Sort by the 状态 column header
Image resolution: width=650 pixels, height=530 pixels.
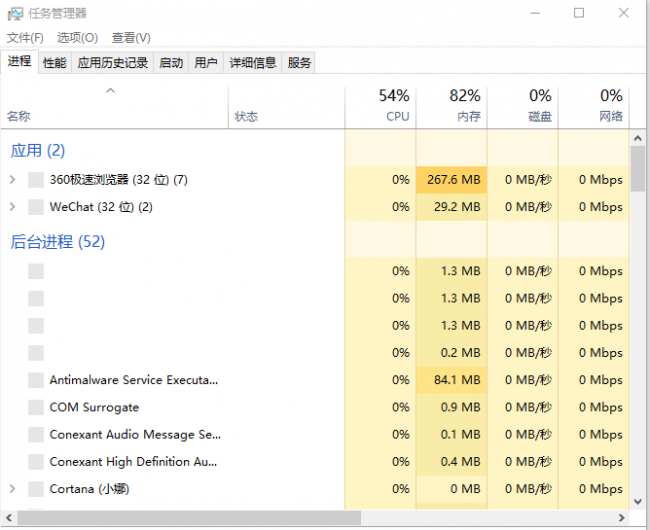pos(286,107)
